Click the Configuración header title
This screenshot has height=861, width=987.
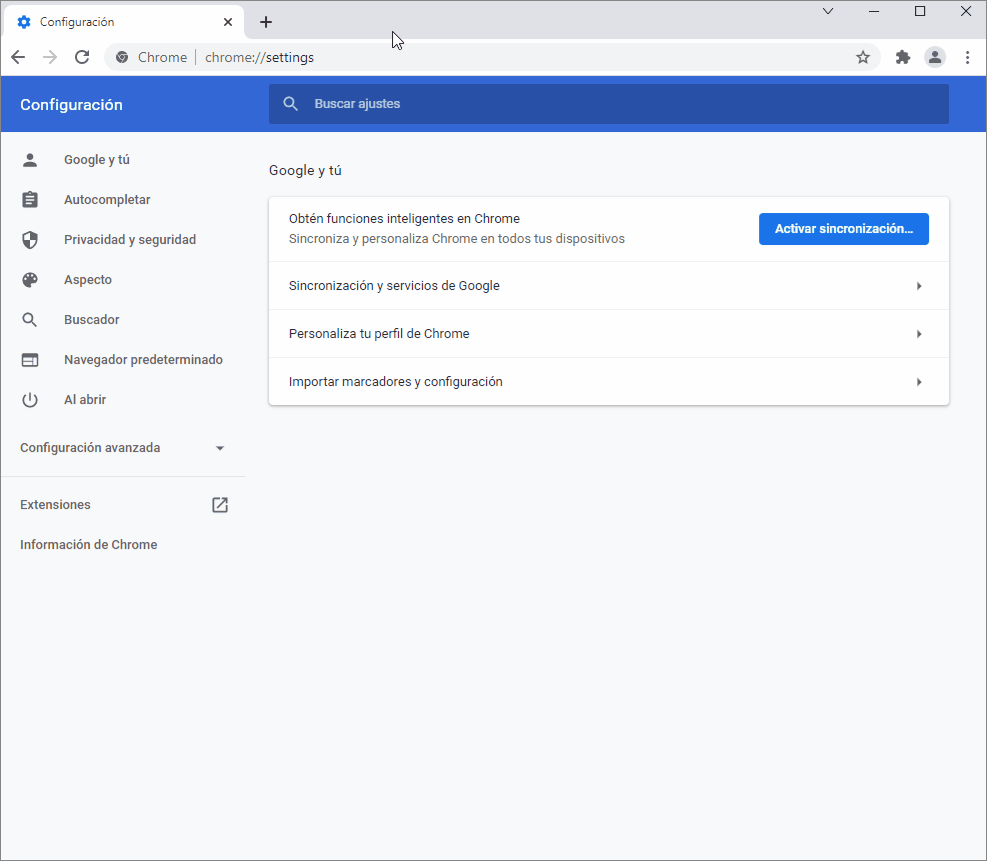71,104
